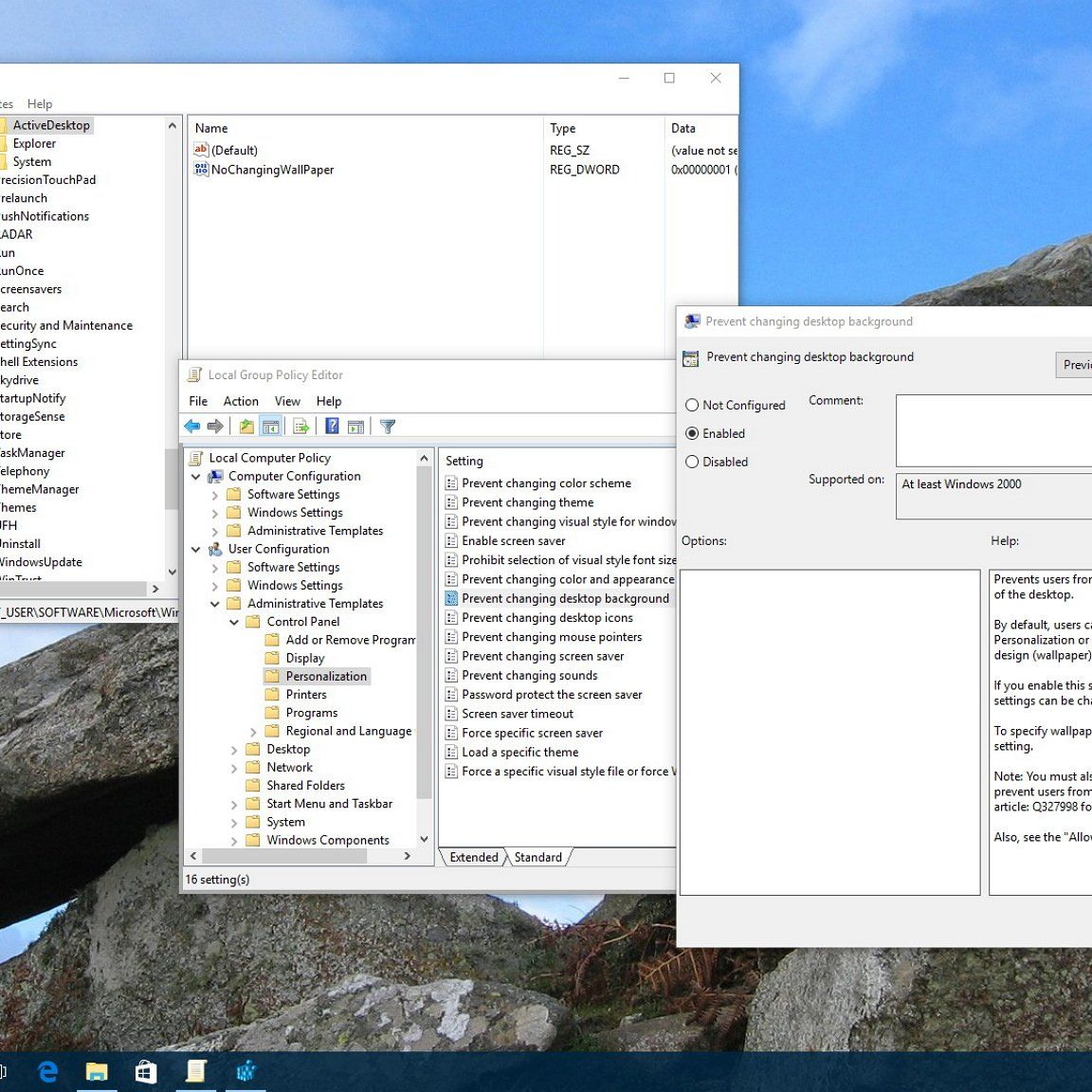Click the Filter funnel icon

(x=388, y=427)
